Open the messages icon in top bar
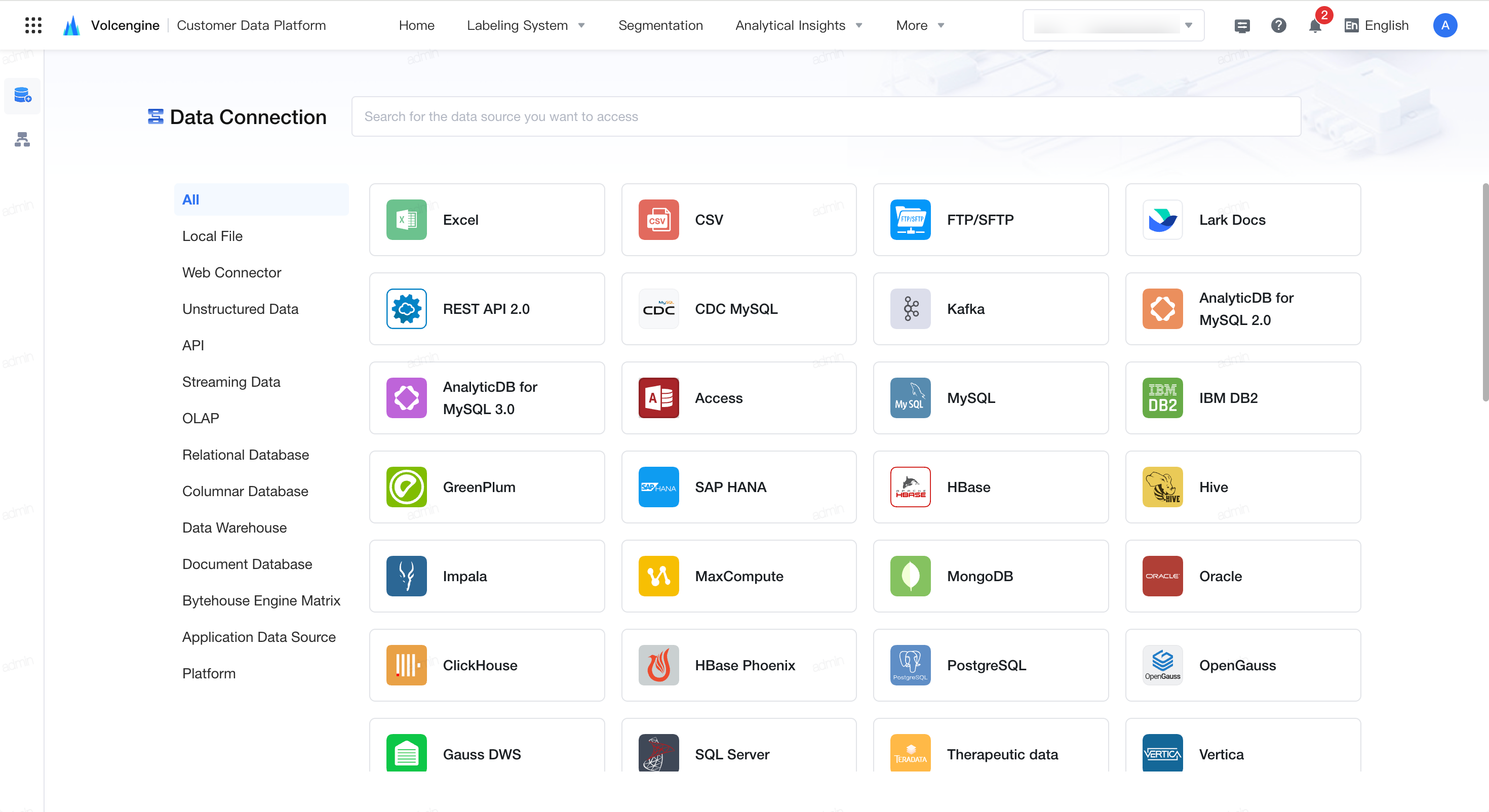 pyautogui.click(x=1242, y=25)
